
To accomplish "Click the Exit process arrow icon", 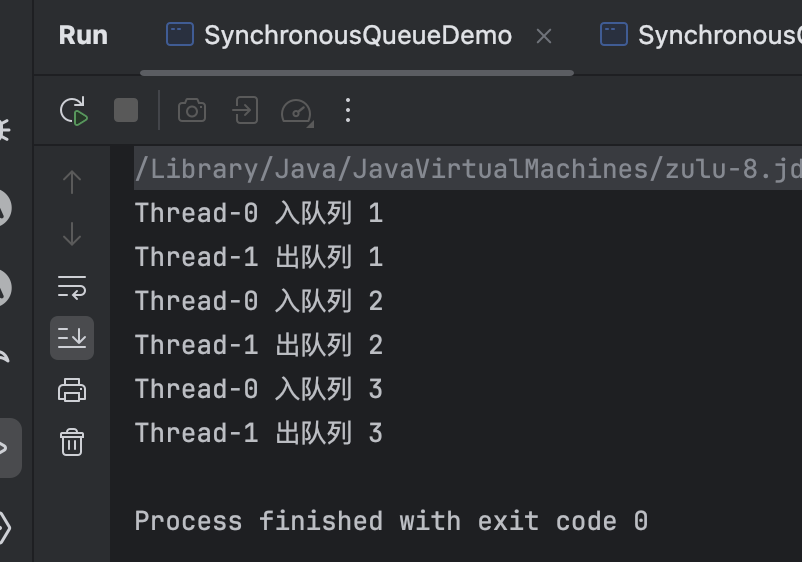I will point(246,110).
